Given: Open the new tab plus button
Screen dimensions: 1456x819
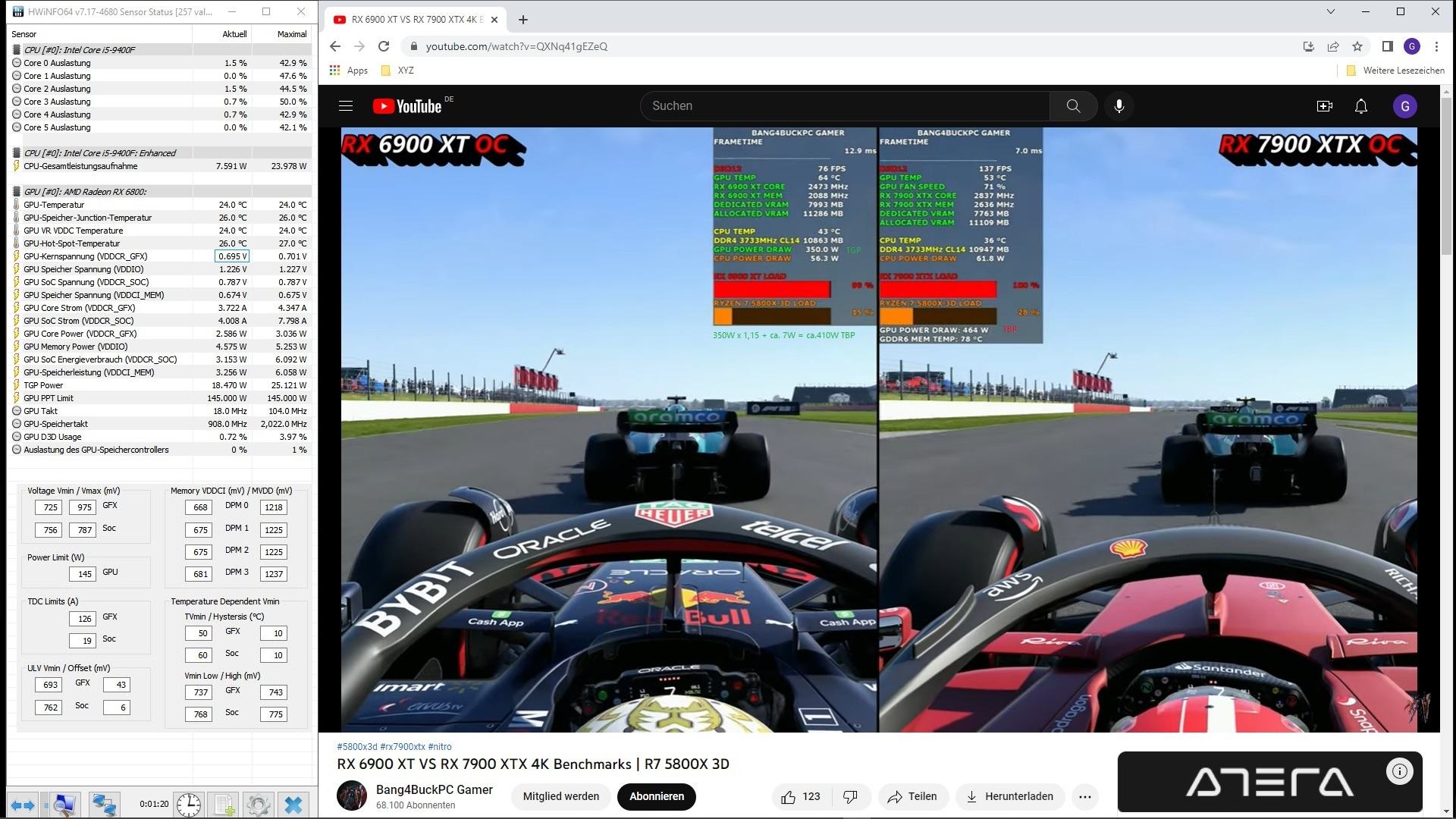Looking at the screenshot, I should (523, 20).
